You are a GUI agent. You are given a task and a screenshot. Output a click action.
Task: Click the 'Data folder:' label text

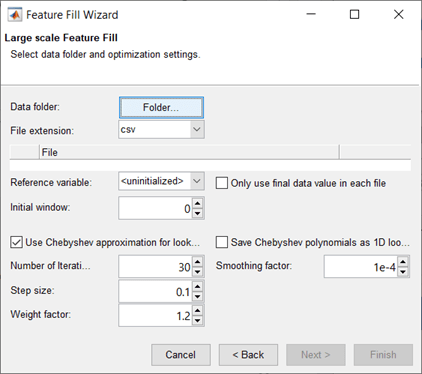coord(35,107)
